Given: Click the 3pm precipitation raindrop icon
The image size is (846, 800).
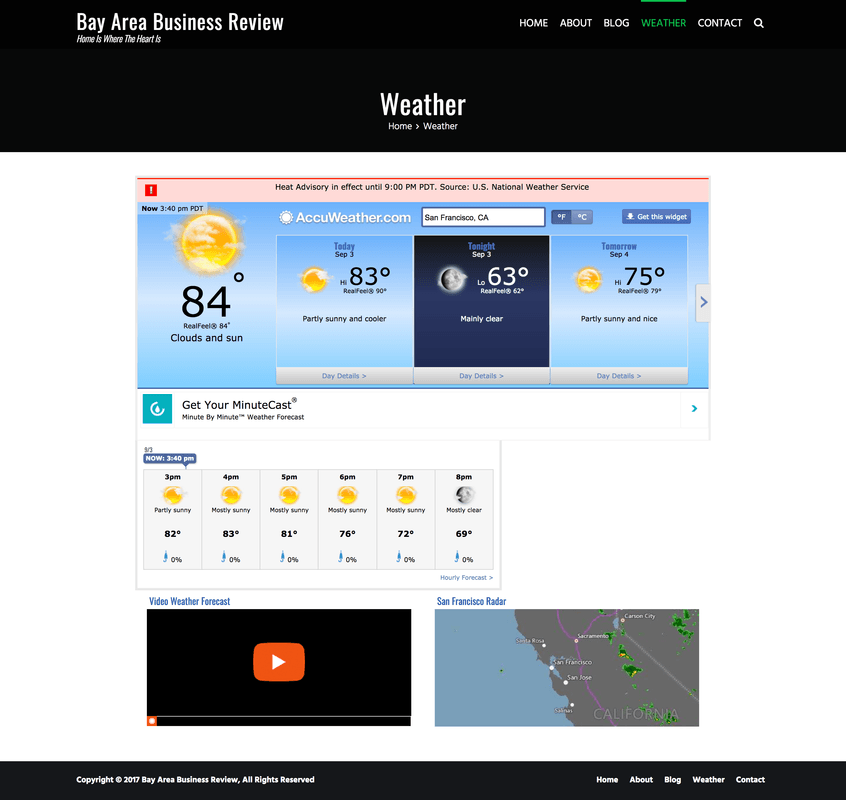Looking at the screenshot, I should click(x=166, y=557).
